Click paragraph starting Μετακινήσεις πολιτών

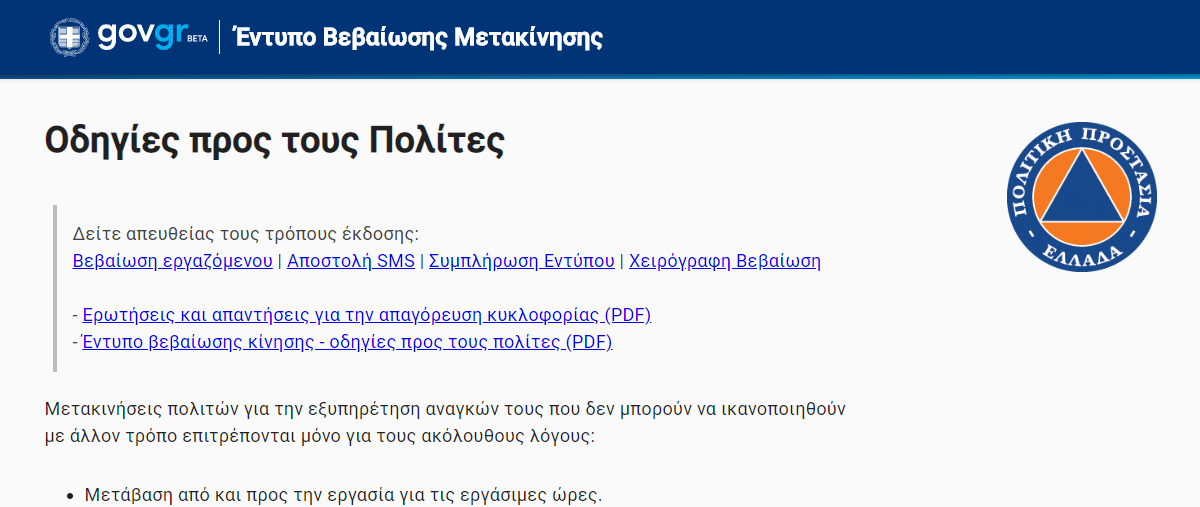pyautogui.click(x=446, y=423)
